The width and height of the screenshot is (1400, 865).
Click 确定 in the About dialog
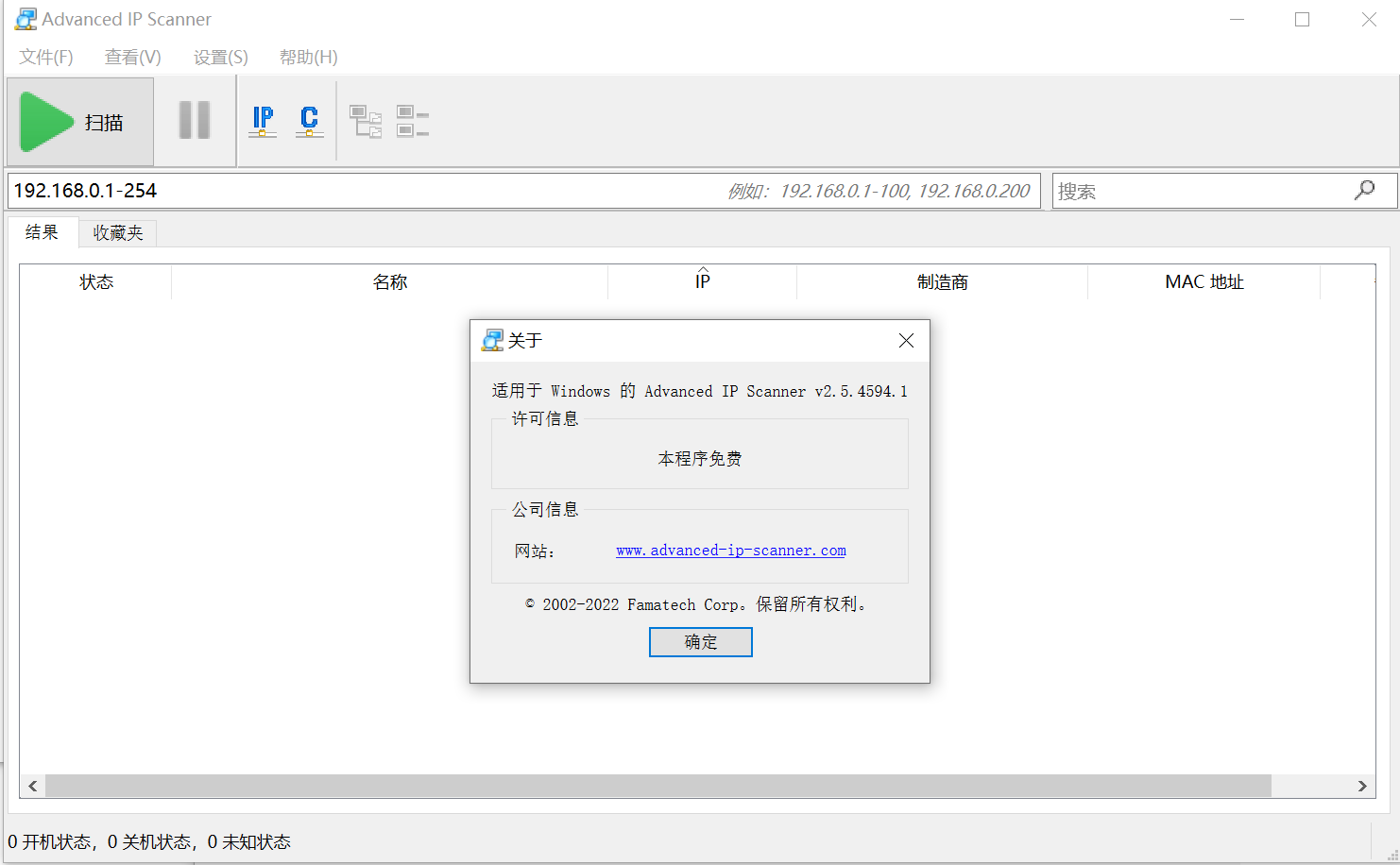(x=701, y=642)
